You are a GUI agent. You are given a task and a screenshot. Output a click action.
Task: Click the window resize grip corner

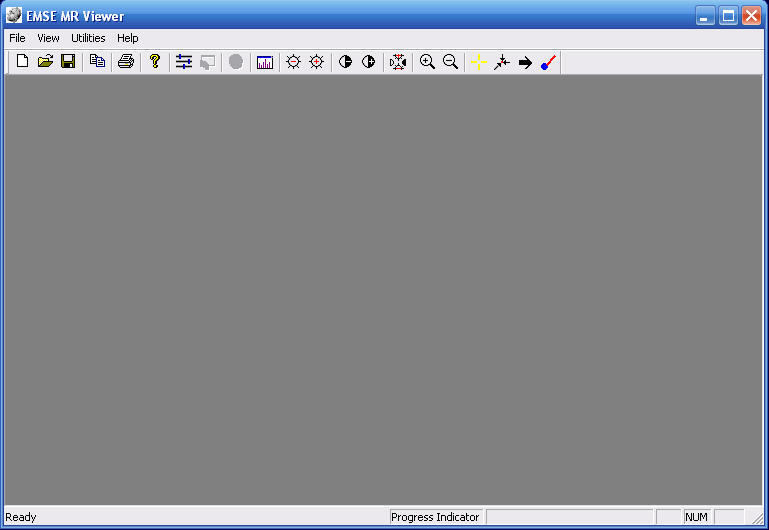pyautogui.click(x=758, y=518)
